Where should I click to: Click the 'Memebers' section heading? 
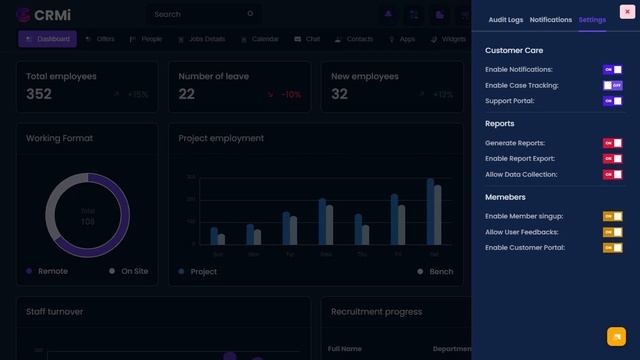coord(505,197)
